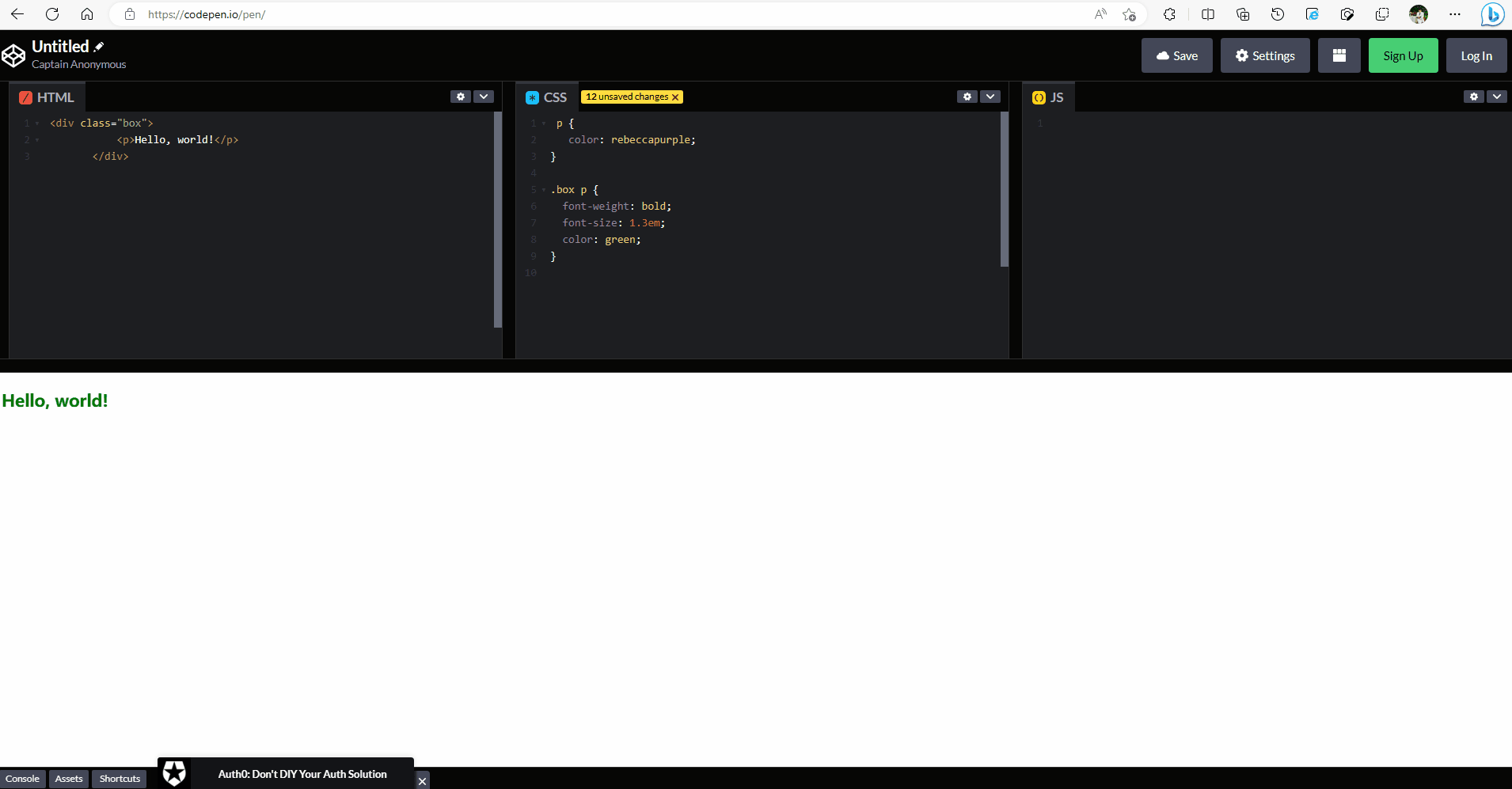Add this page to favorites

pos(1129,14)
